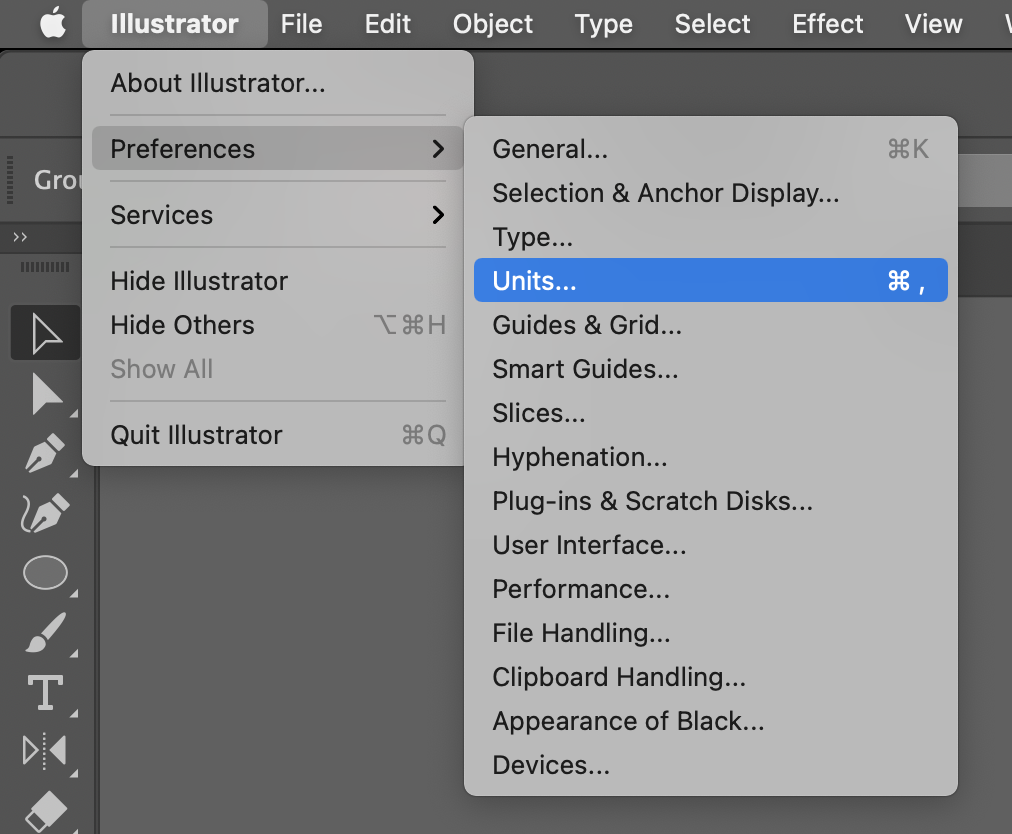
Task: Open General... preferences
Action: 711,149
